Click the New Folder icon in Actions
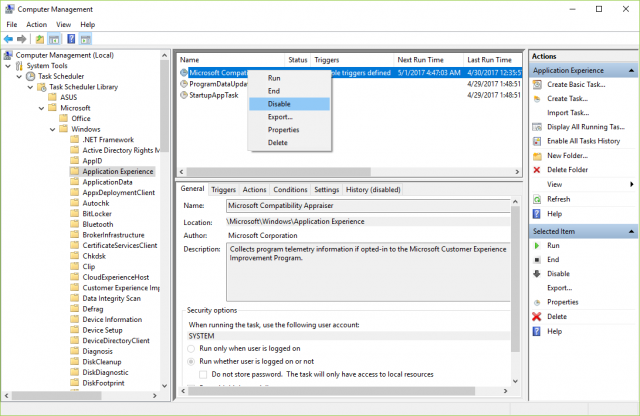 coord(538,156)
